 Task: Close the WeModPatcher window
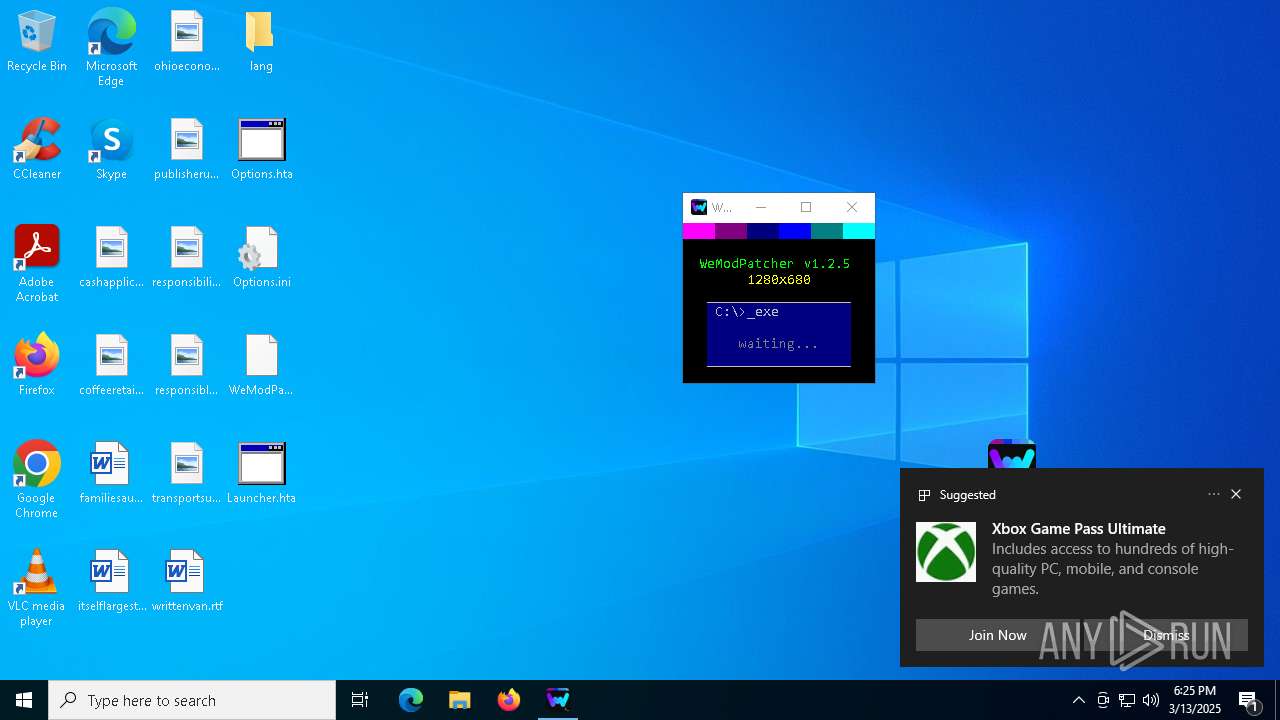click(852, 207)
